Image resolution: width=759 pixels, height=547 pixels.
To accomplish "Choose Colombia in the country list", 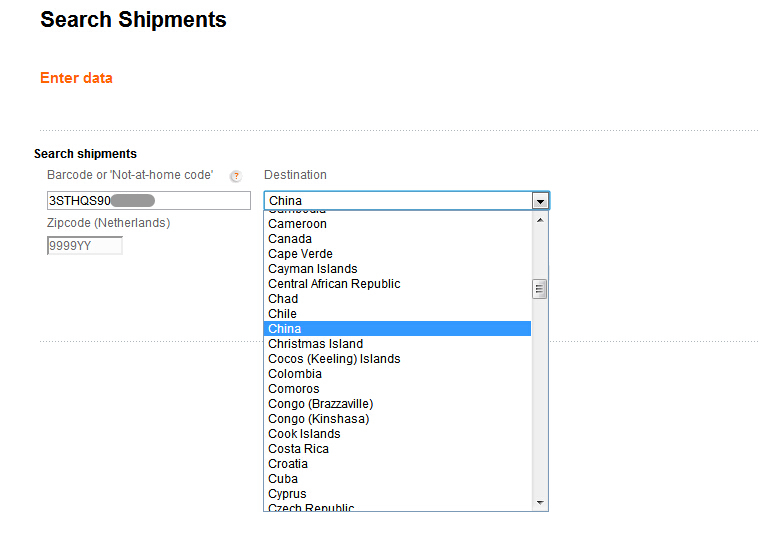I will click(x=397, y=374).
